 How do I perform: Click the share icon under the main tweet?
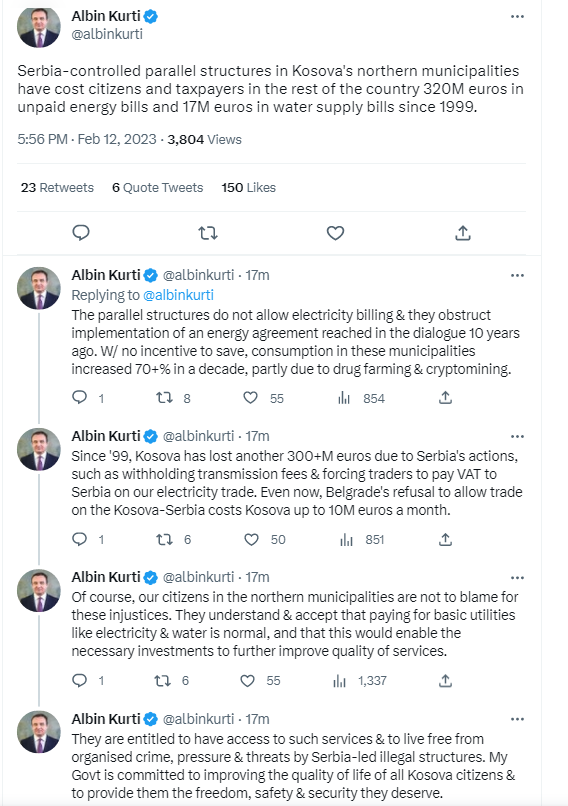tap(463, 233)
